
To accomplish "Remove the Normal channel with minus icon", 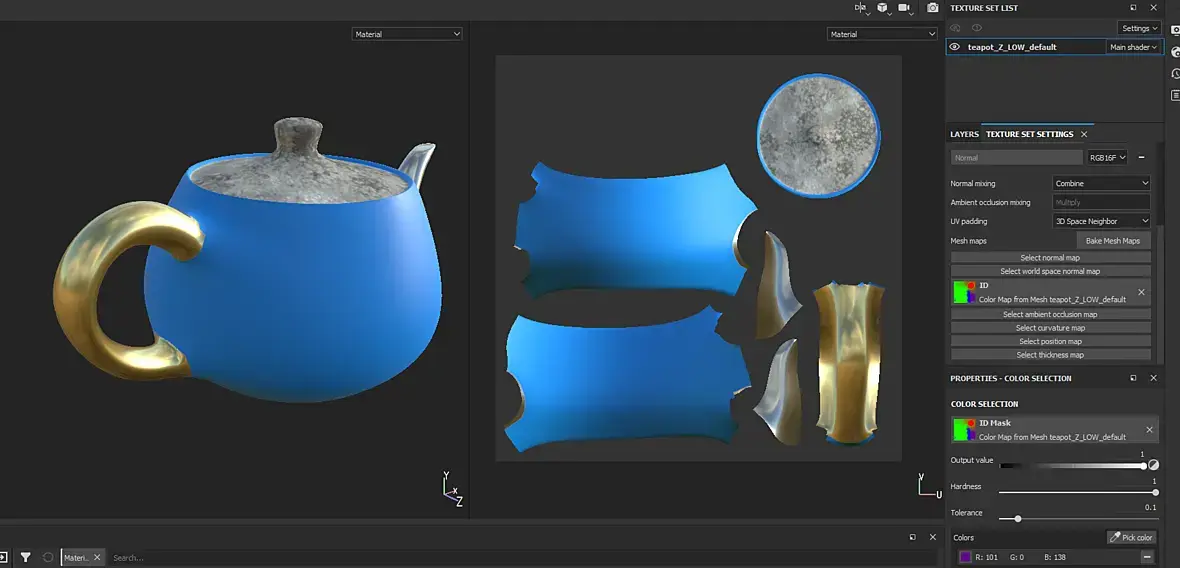I will pyautogui.click(x=1142, y=157).
